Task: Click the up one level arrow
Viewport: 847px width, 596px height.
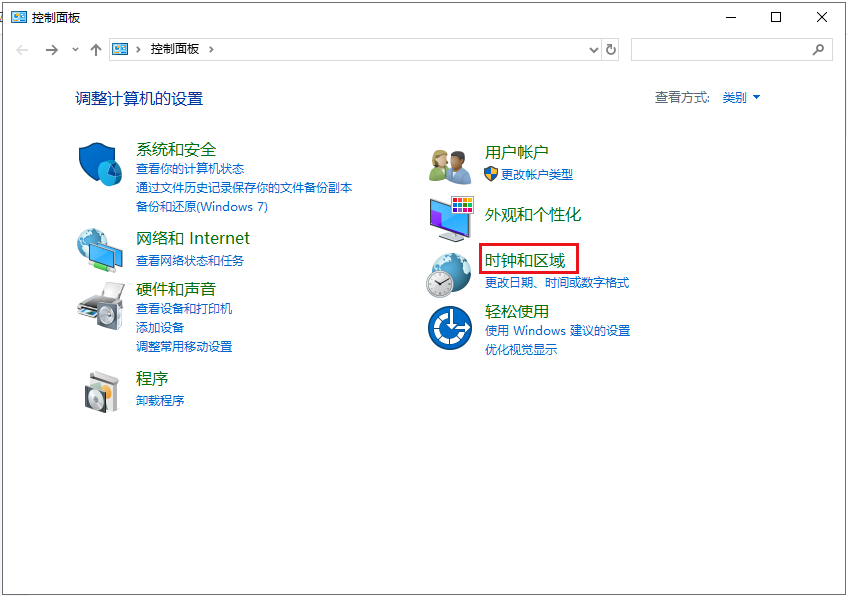Action: click(96, 49)
